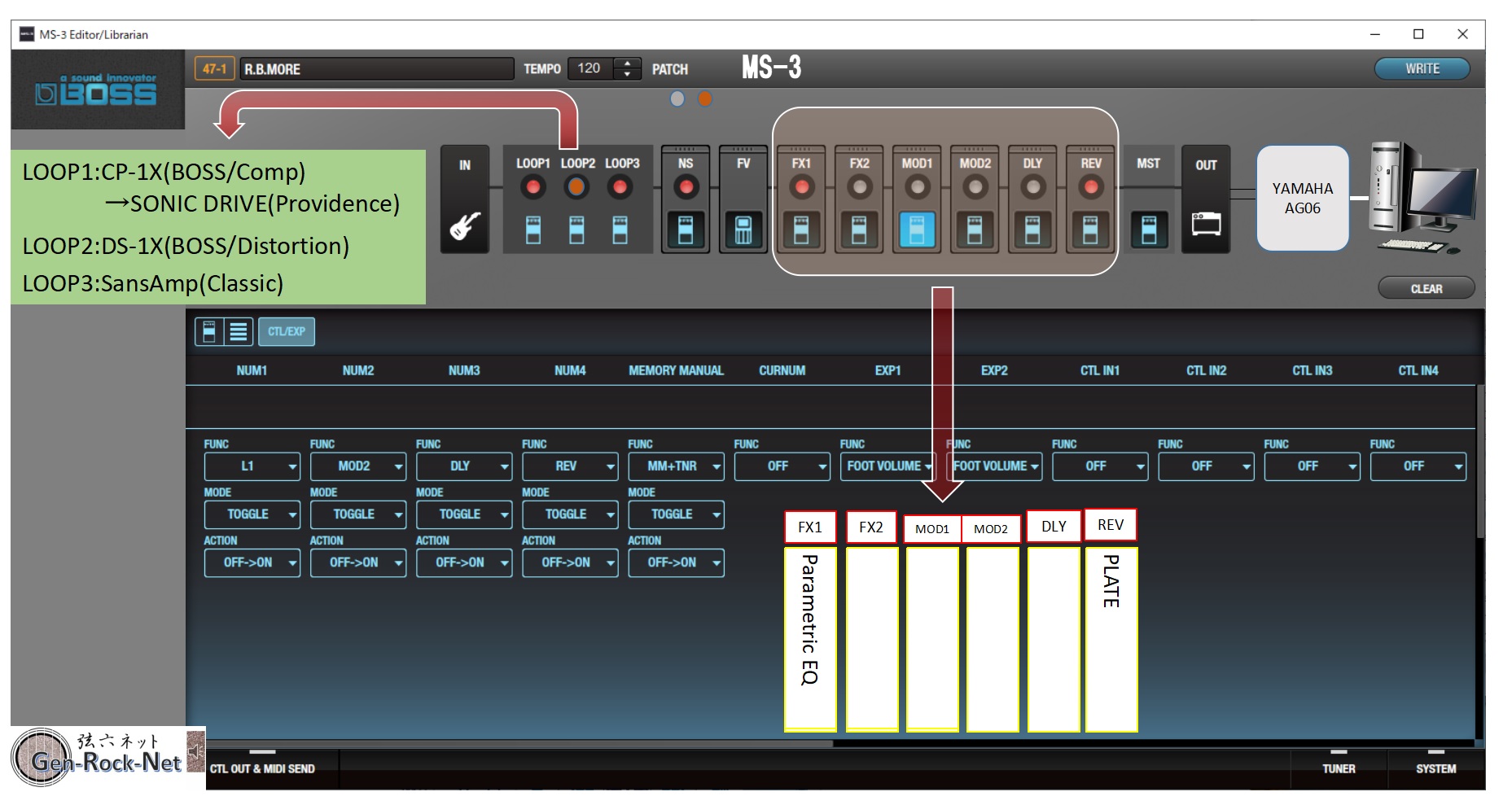This screenshot has width=1512, height=805.
Task: Toggle REV on/off indicator
Action: point(1090,188)
